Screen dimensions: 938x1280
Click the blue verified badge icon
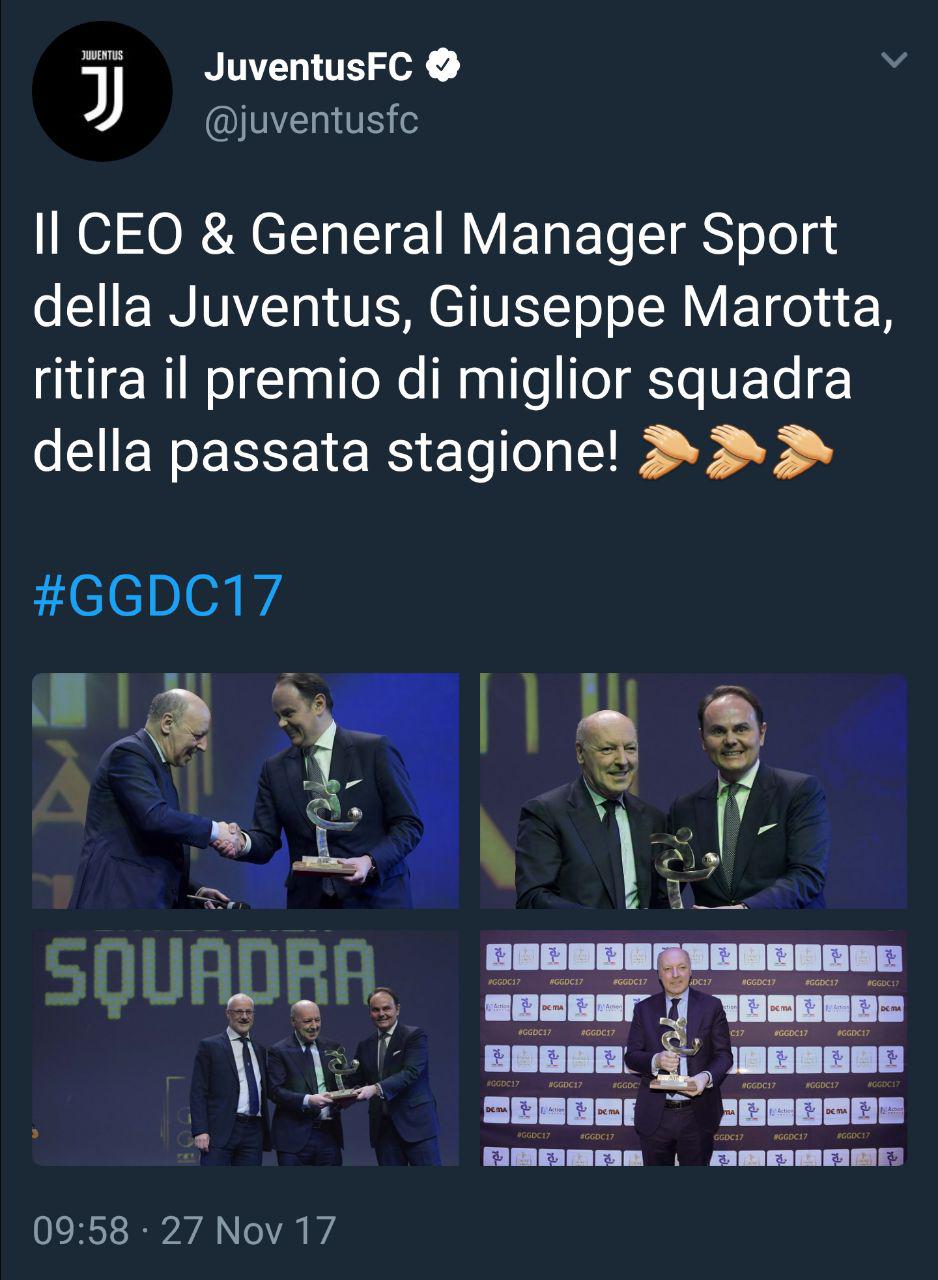(443, 67)
